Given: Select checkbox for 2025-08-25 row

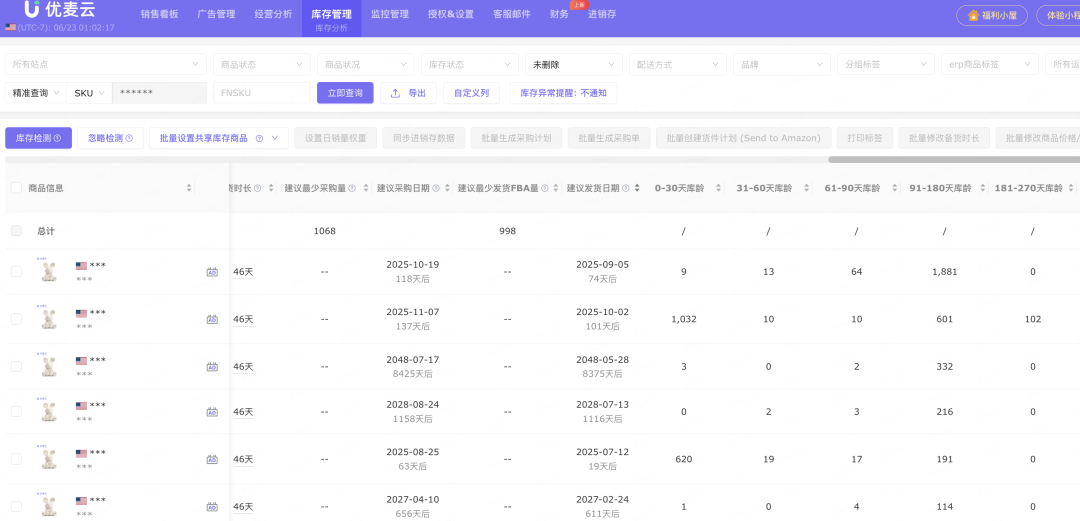Looking at the screenshot, I should coord(17,459).
